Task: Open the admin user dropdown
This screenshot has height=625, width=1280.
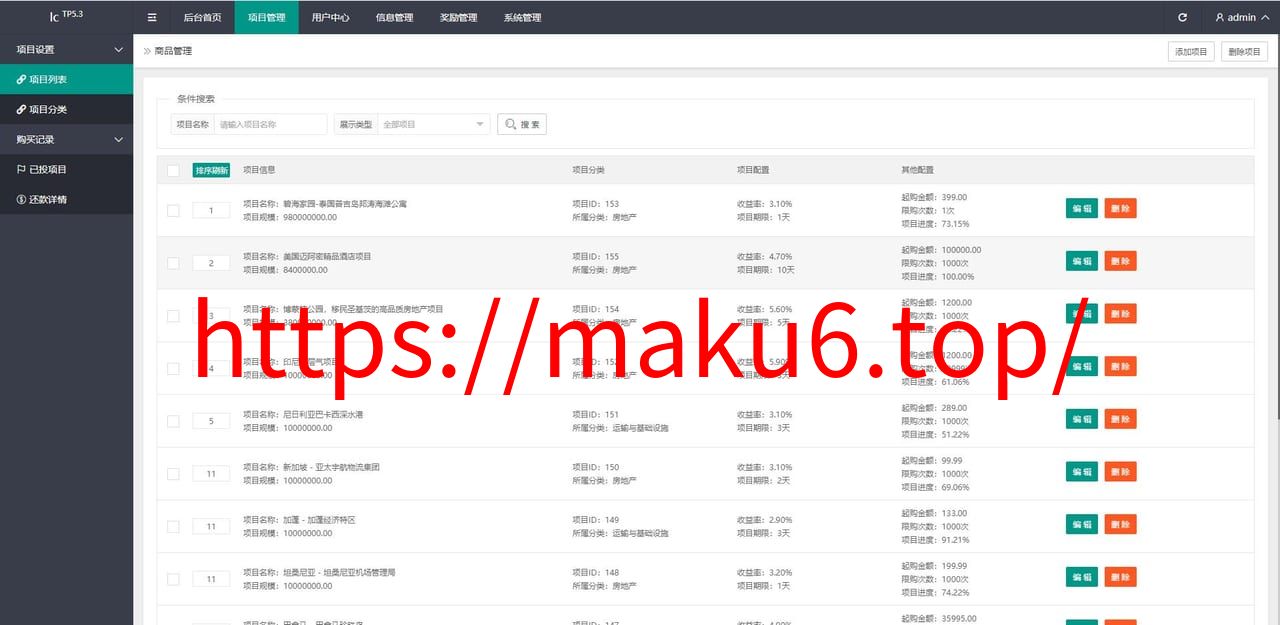Action: pyautogui.click(x=1242, y=17)
